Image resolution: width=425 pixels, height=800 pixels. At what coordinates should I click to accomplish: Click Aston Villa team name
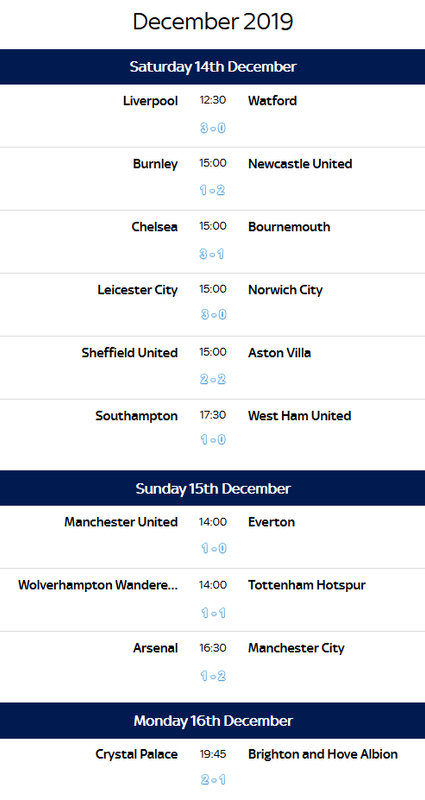click(x=280, y=353)
